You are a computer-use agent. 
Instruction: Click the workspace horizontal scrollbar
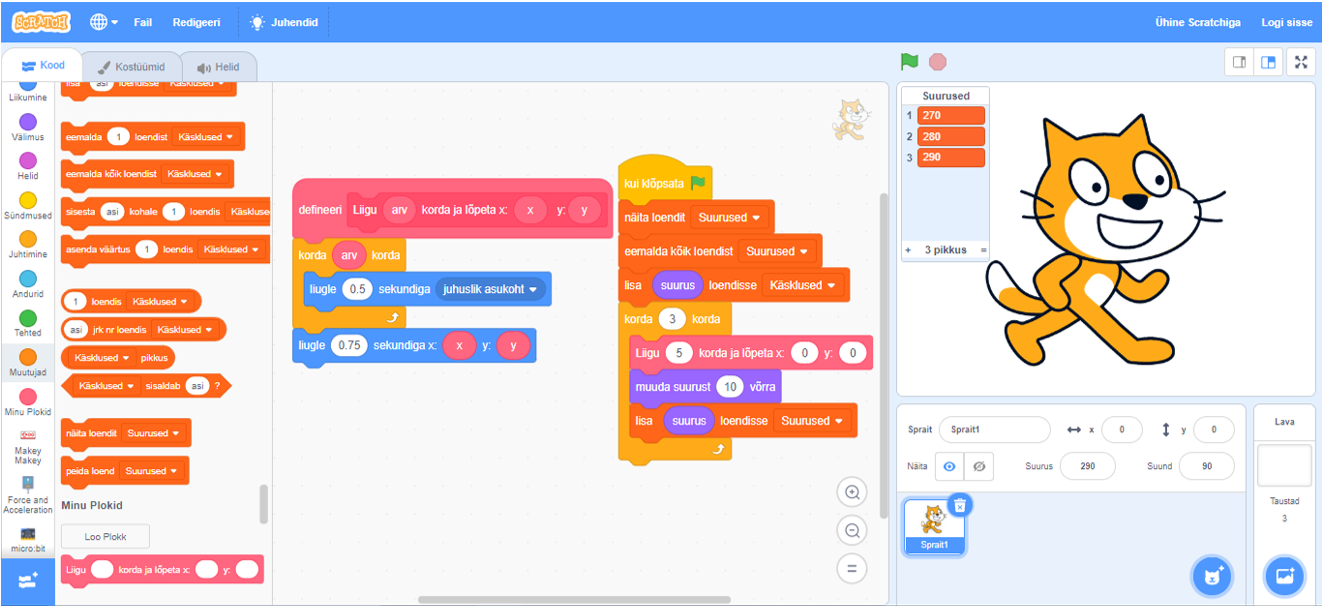tap(574, 600)
